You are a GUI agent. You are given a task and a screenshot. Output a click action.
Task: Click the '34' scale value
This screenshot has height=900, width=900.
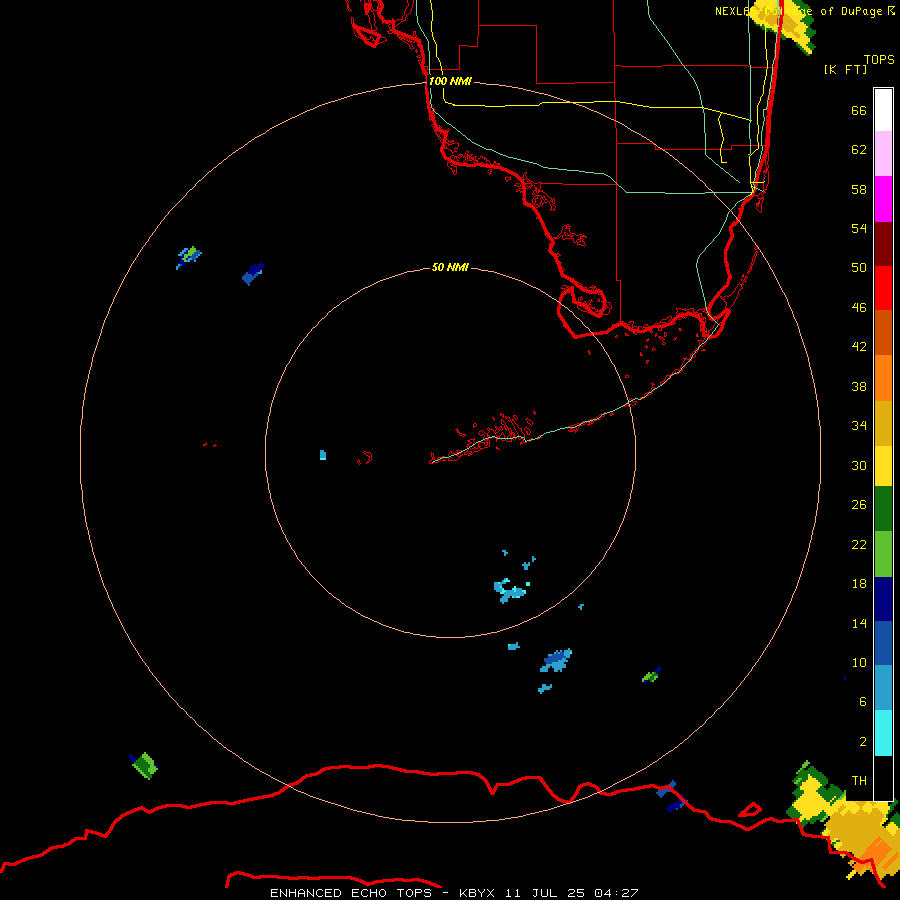pyautogui.click(x=859, y=426)
